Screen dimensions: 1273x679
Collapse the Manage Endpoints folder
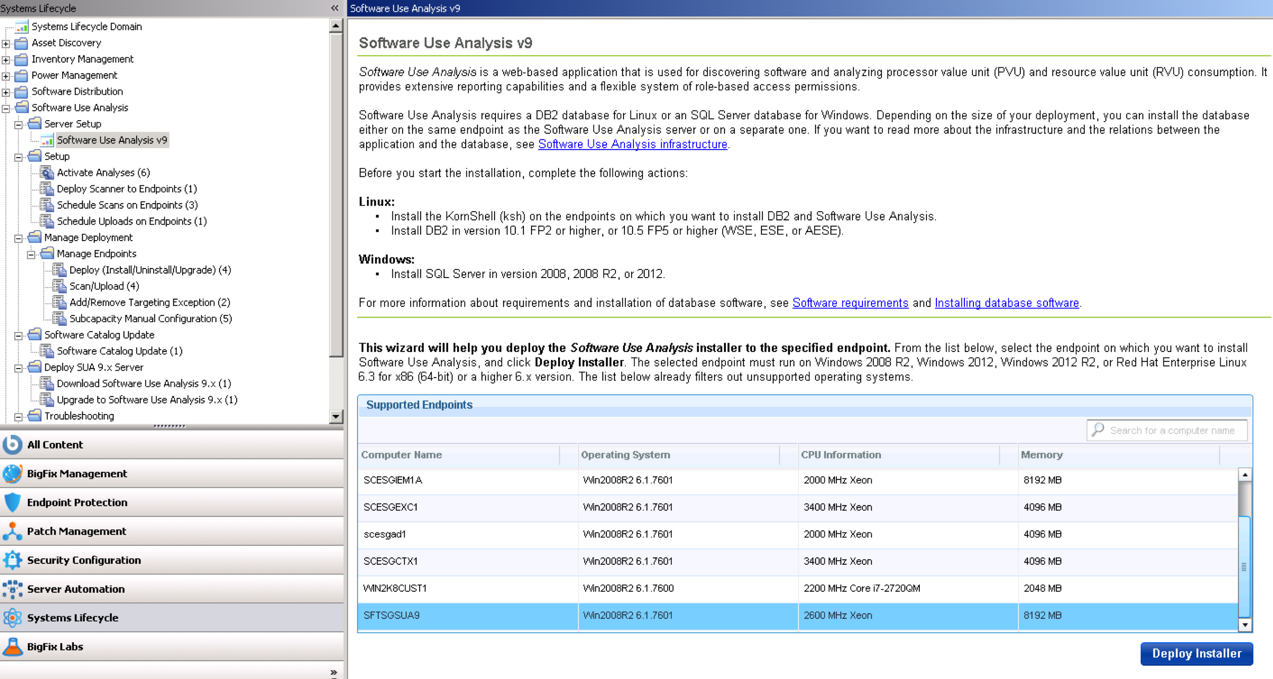(x=31, y=254)
